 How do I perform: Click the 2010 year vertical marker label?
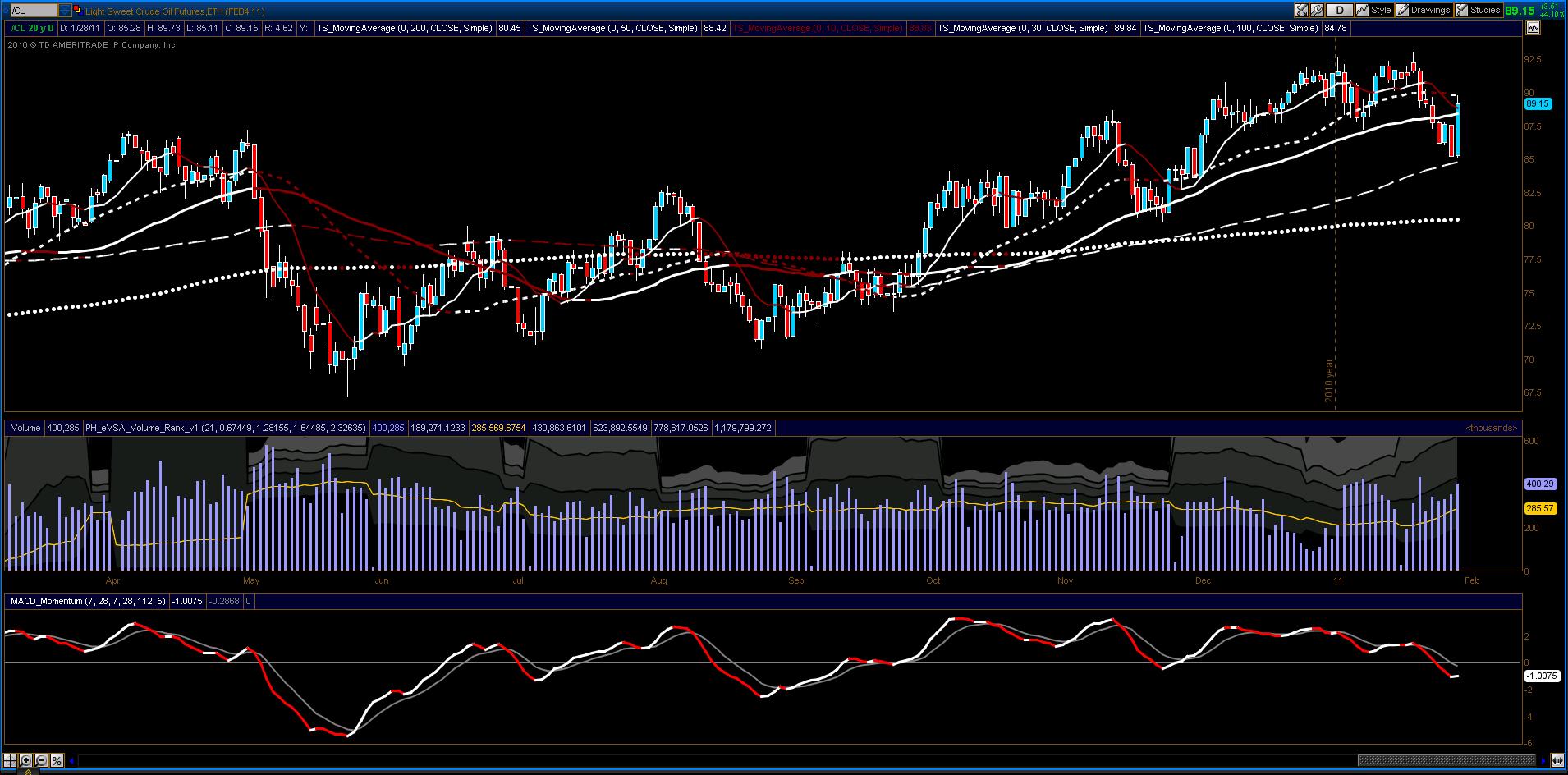(1329, 380)
